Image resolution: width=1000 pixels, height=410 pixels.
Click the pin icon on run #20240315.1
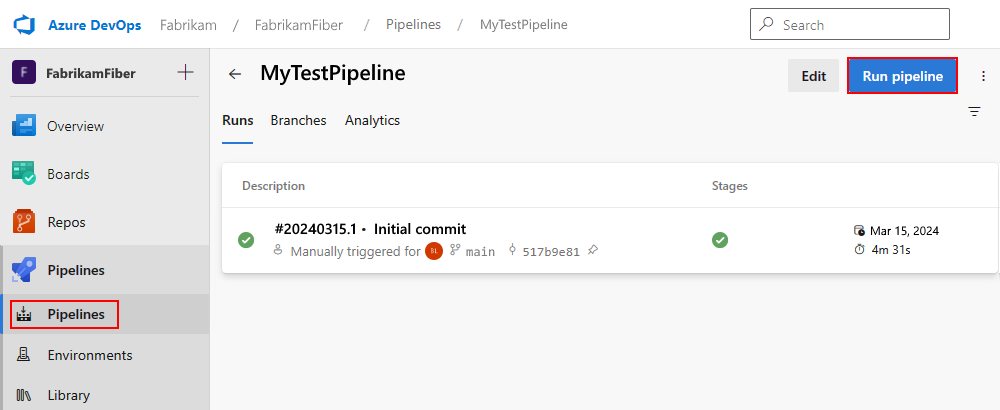pos(593,251)
